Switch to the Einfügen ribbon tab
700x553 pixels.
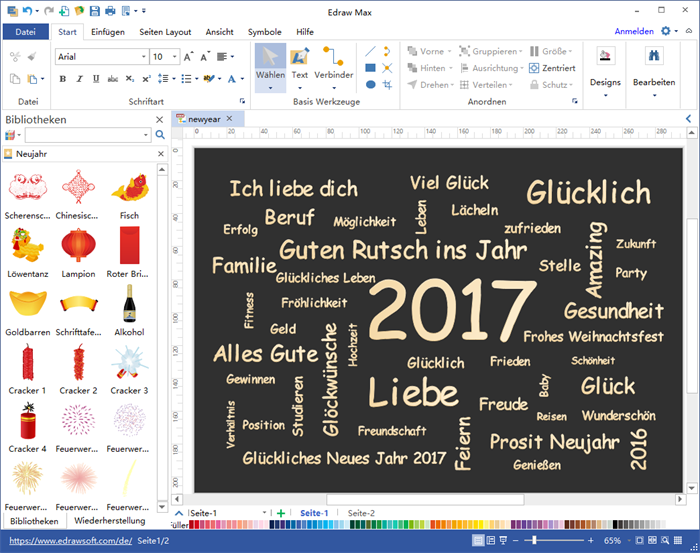point(108,32)
